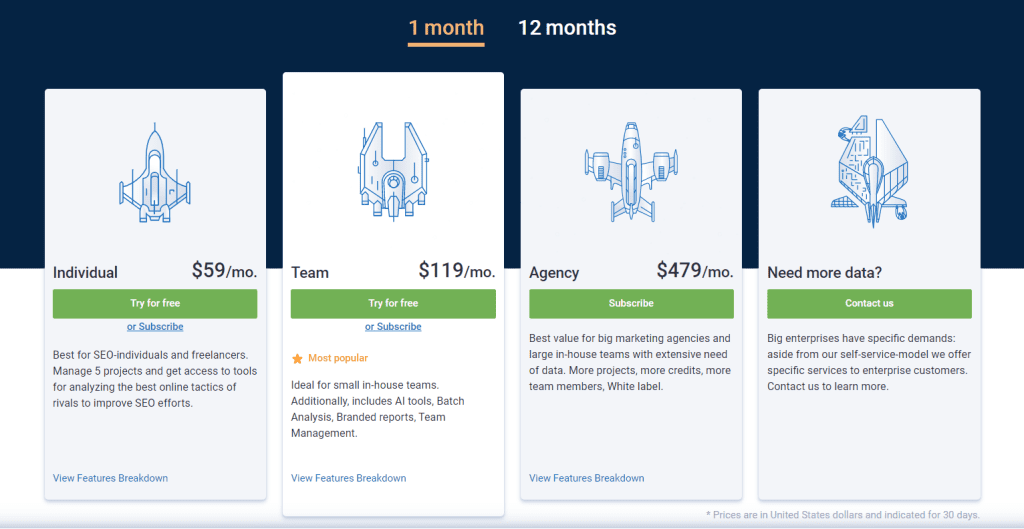Switch to 1 month billing tab
The width and height of the screenshot is (1024, 529).
click(446, 28)
